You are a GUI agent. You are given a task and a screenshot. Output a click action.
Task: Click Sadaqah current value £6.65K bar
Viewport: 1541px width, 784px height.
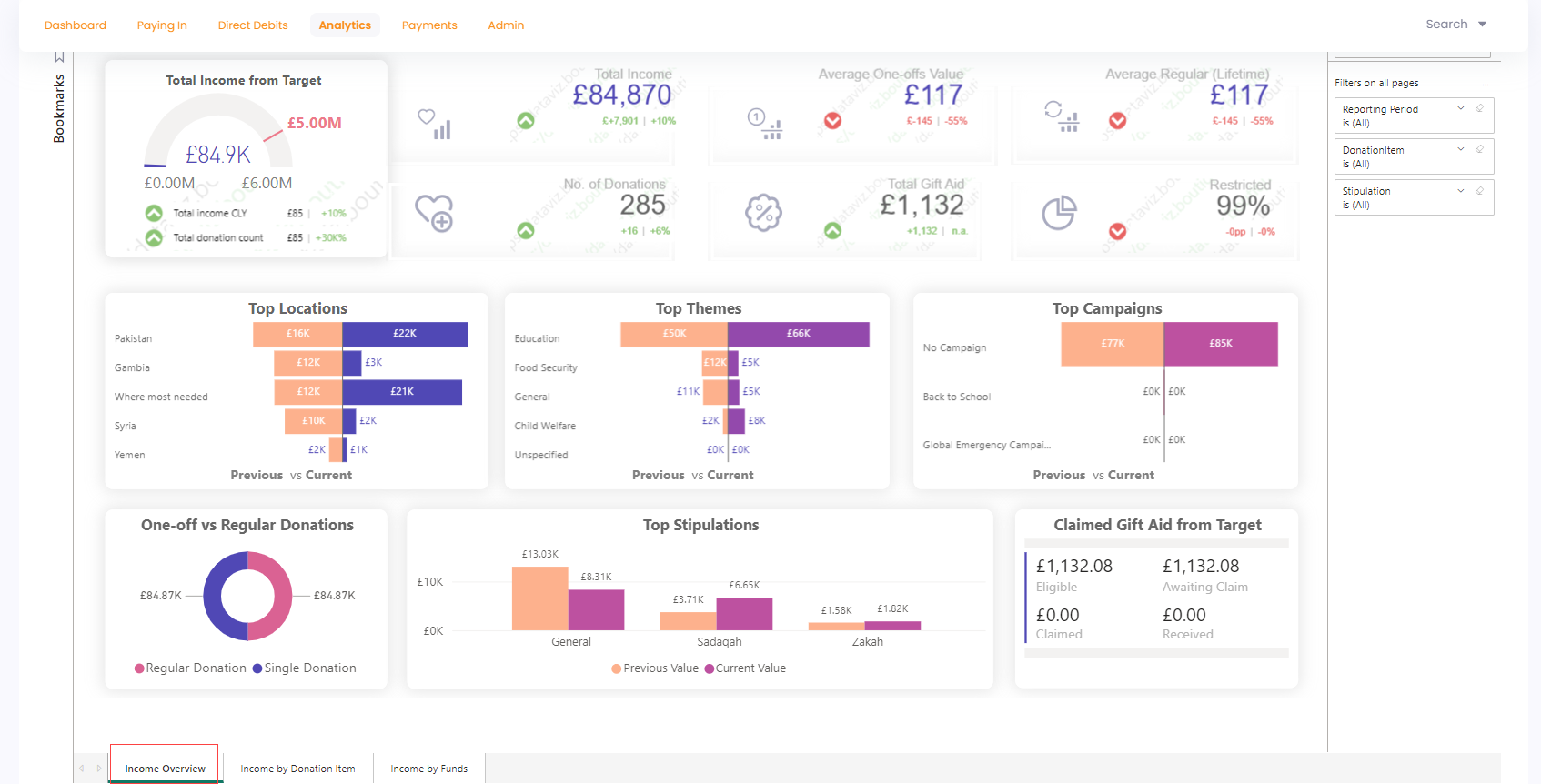tap(744, 614)
